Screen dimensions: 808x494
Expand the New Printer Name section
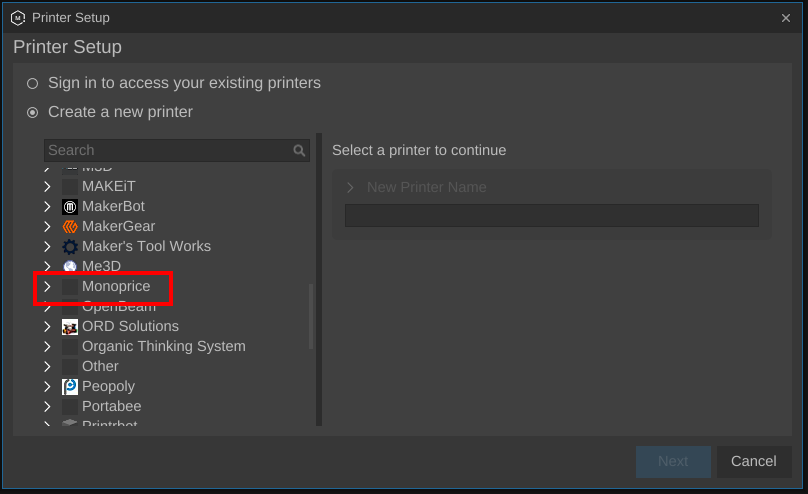pyautogui.click(x=350, y=188)
